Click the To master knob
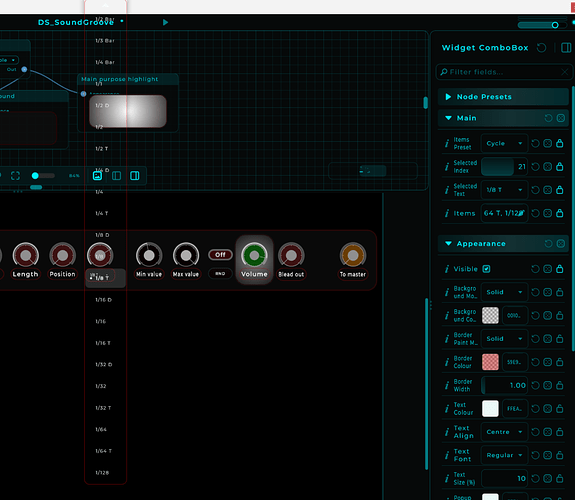Viewport: 575px width, 500px height. pyautogui.click(x=353, y=255)
